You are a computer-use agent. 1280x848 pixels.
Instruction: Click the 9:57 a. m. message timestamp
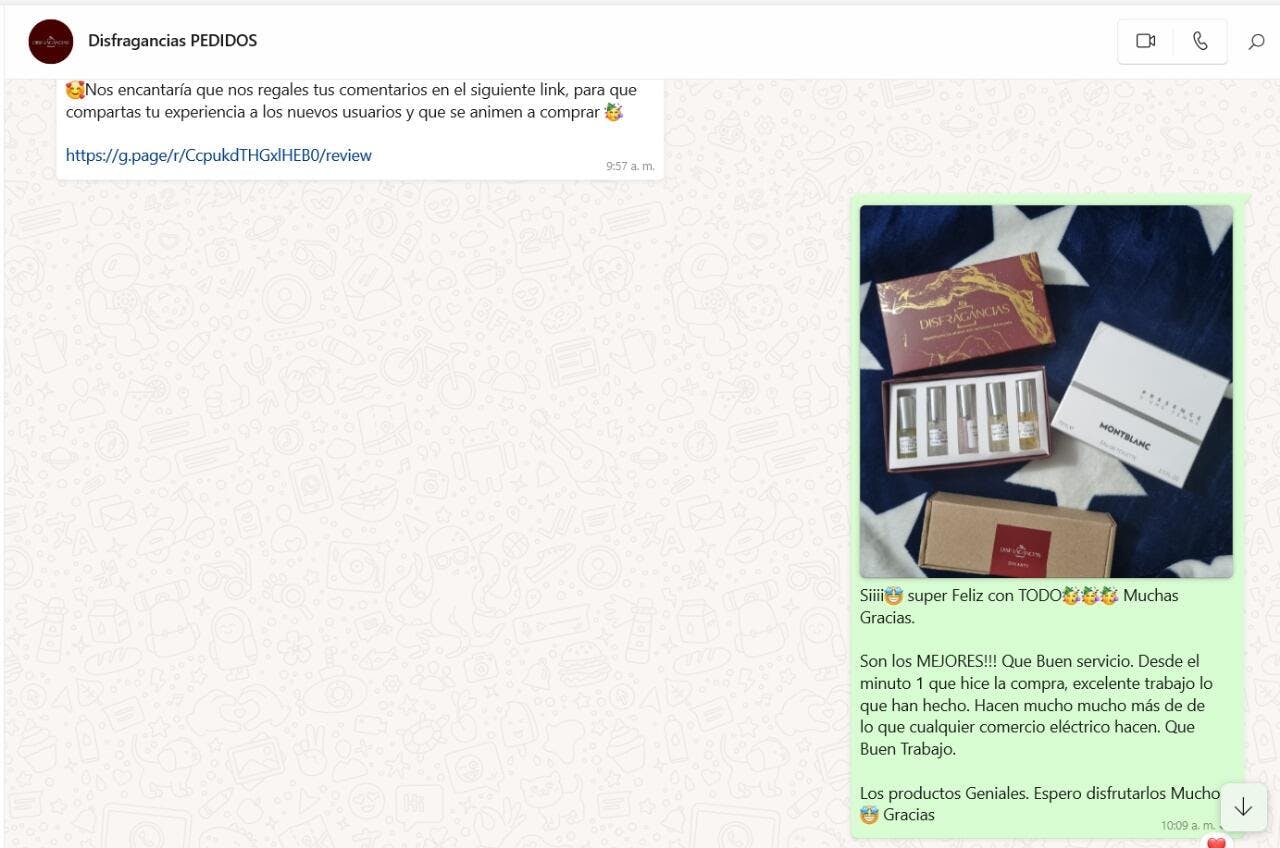click(x=630, y=166)
